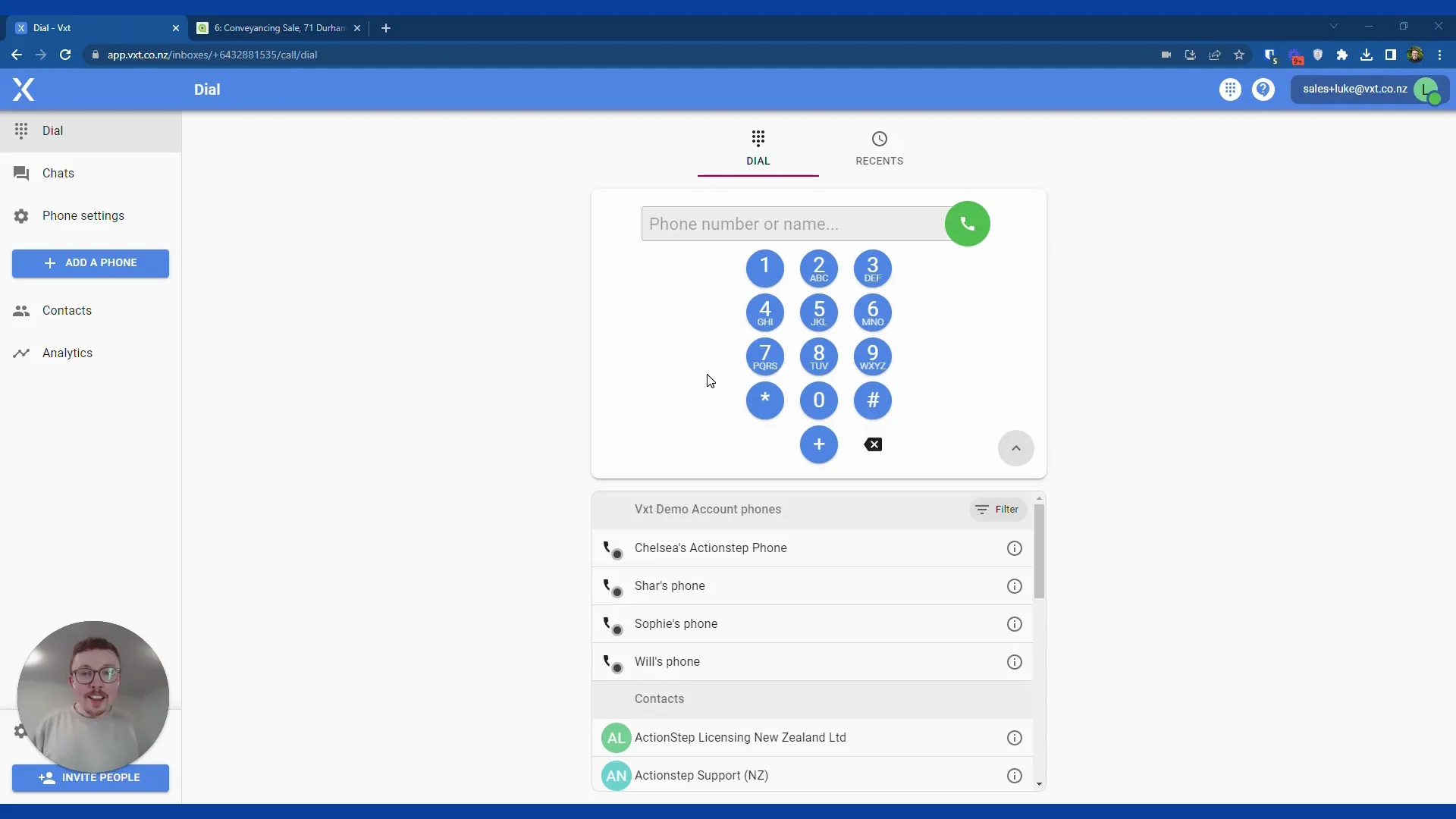
Task: Open Chats from the sidebar
Action: [x=57, y=173]
